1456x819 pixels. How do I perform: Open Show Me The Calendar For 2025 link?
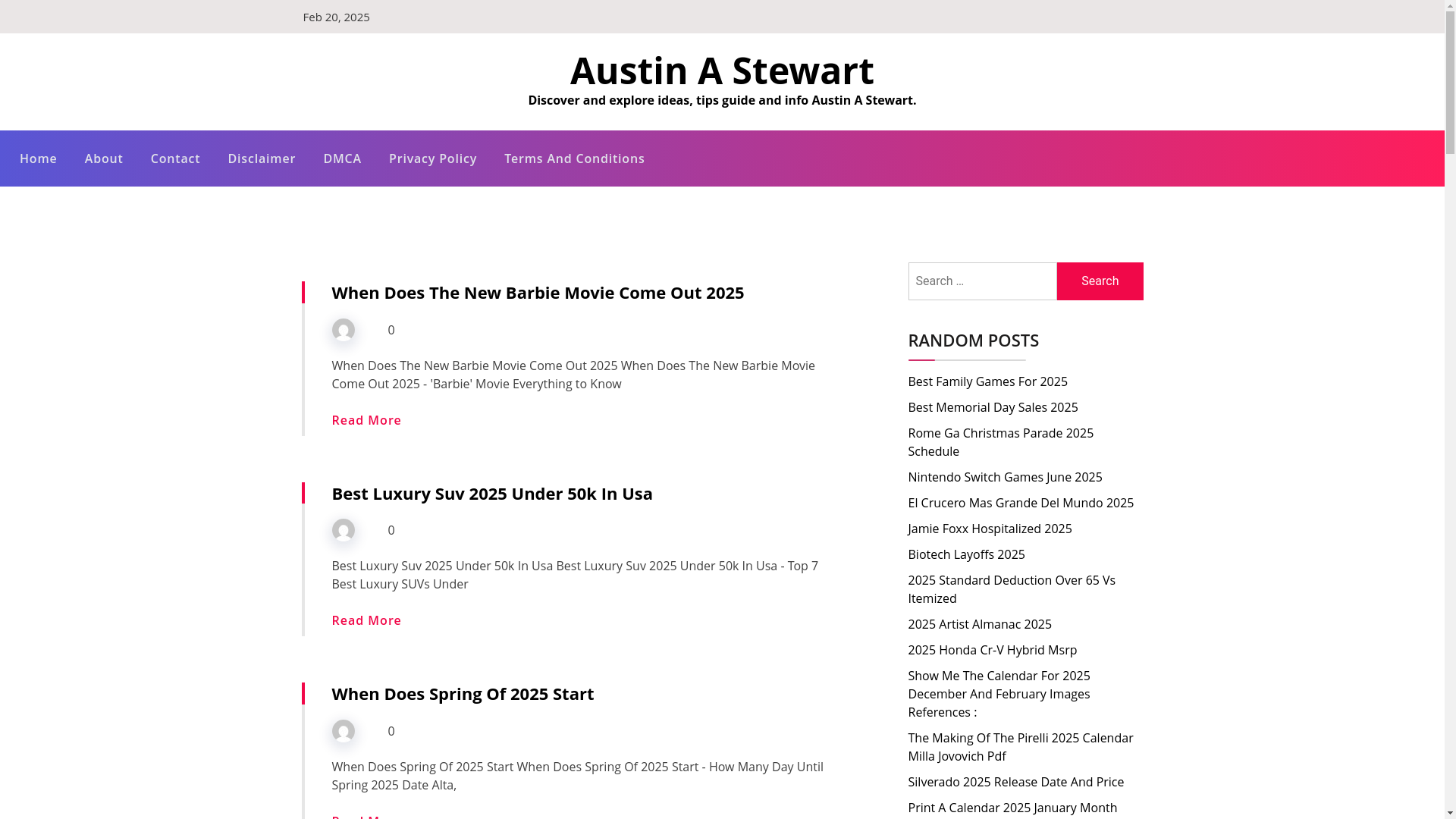tap(999, 694)
